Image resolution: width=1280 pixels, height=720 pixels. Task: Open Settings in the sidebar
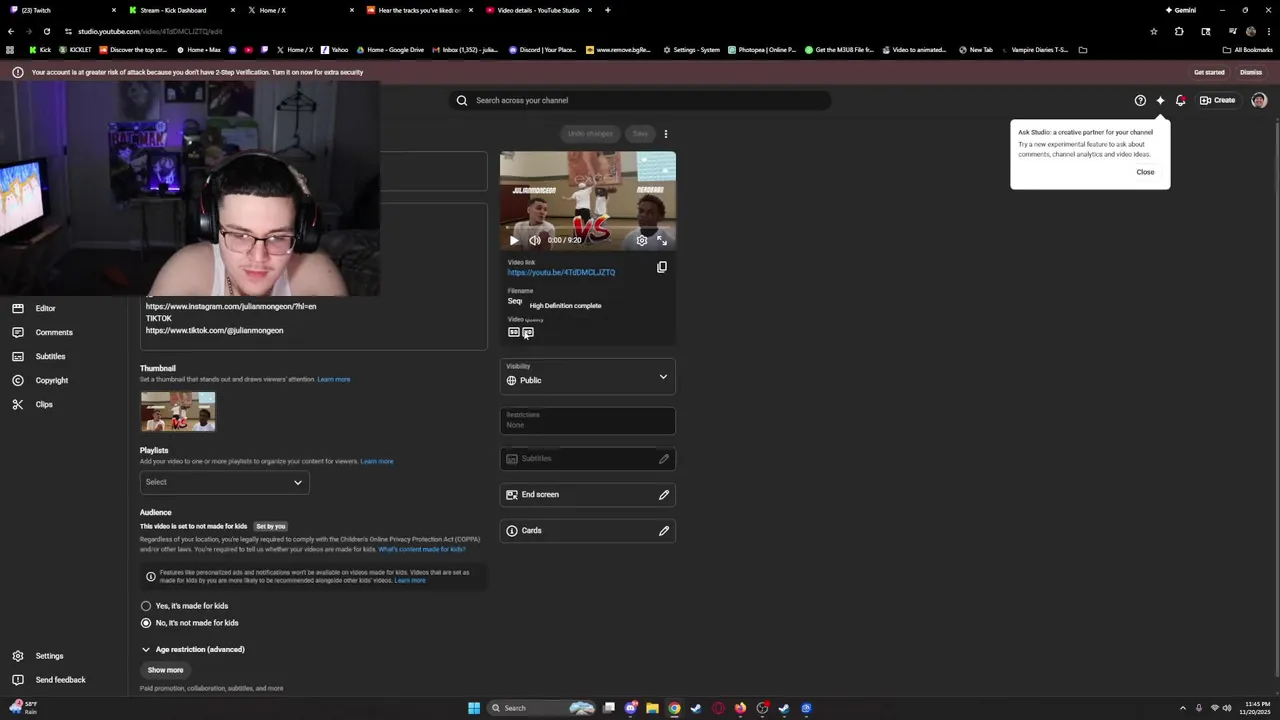coord(64,656)
